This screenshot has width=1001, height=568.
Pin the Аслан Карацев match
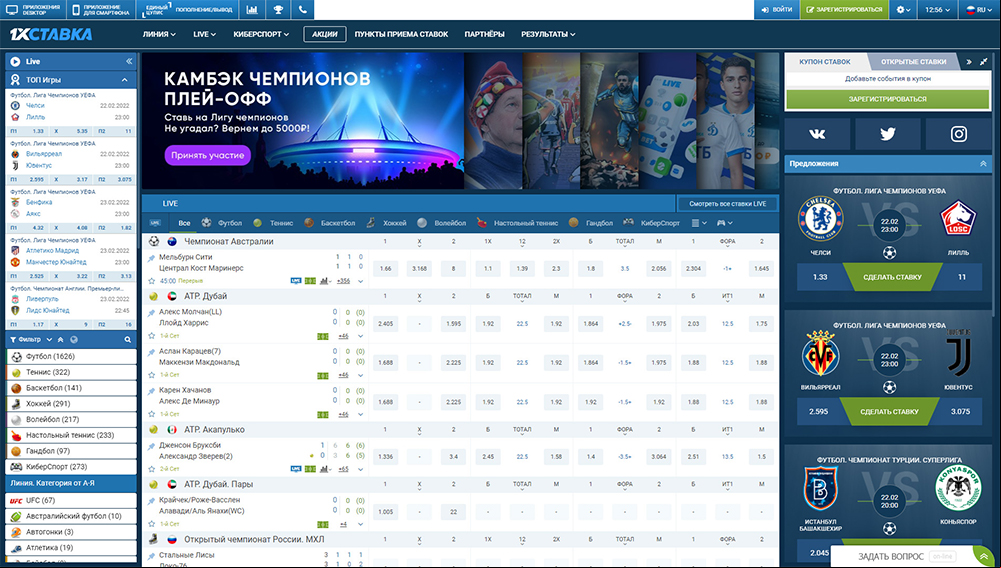(x=151, y=352)
